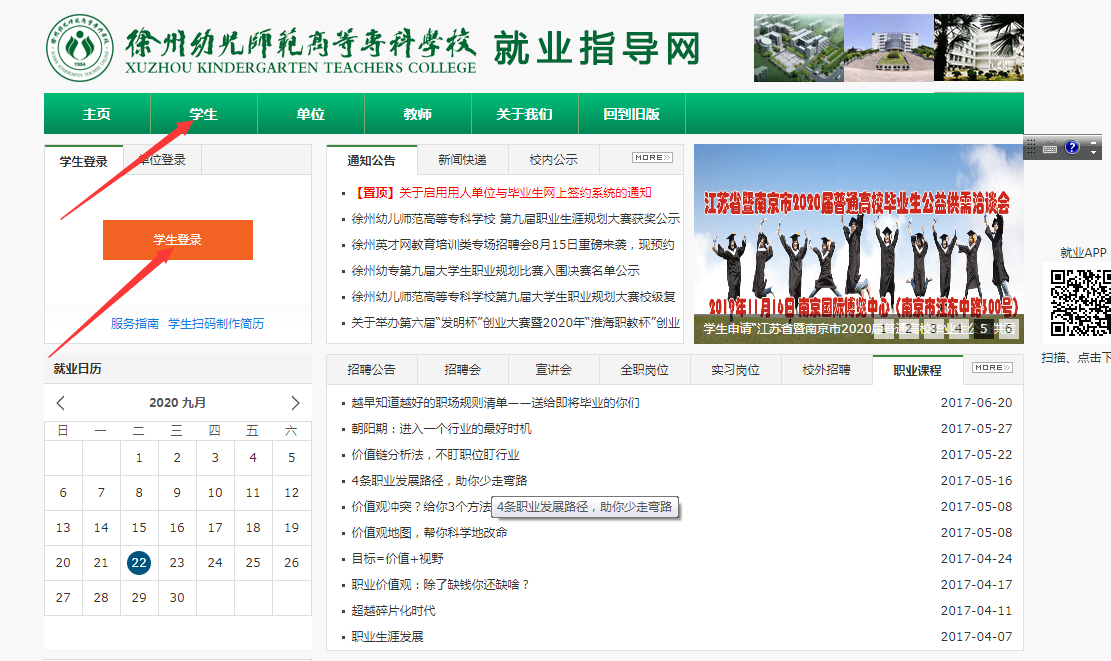Switch to the 新闻快递 tab

462,160
